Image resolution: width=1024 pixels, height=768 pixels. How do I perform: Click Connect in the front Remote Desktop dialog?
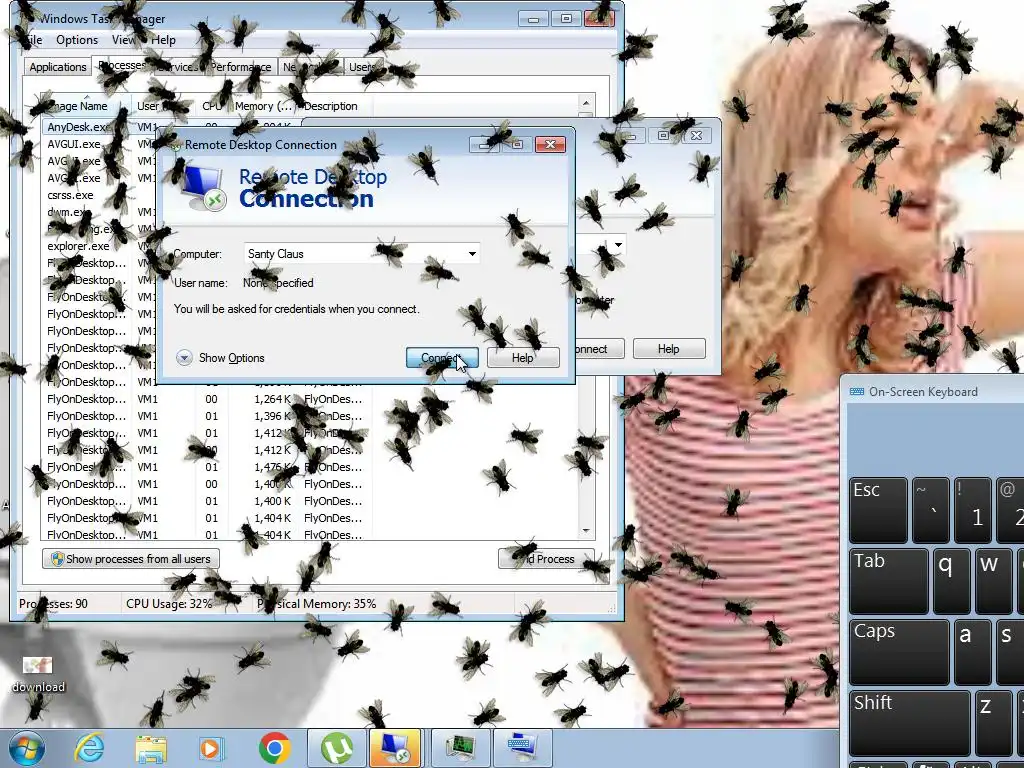(442, 358)
